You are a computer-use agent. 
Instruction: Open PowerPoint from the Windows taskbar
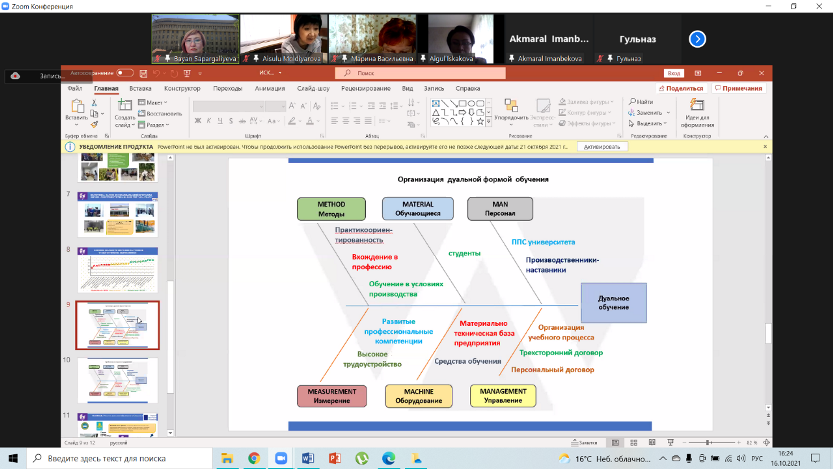tap(333, 456)
